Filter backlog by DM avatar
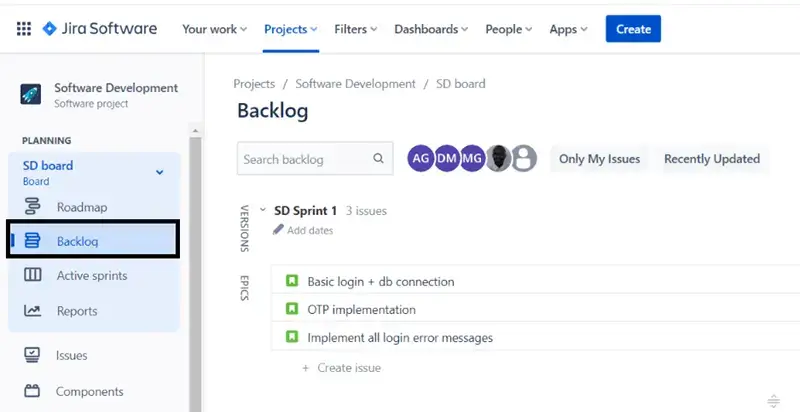The image size is (800, 412). [x=447, y=158]
